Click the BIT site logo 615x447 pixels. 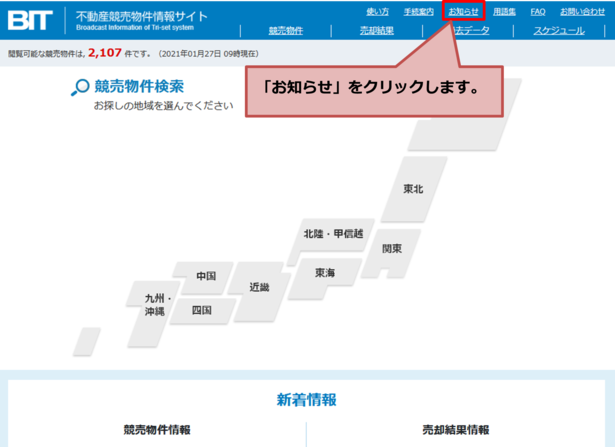coord(32,18)
